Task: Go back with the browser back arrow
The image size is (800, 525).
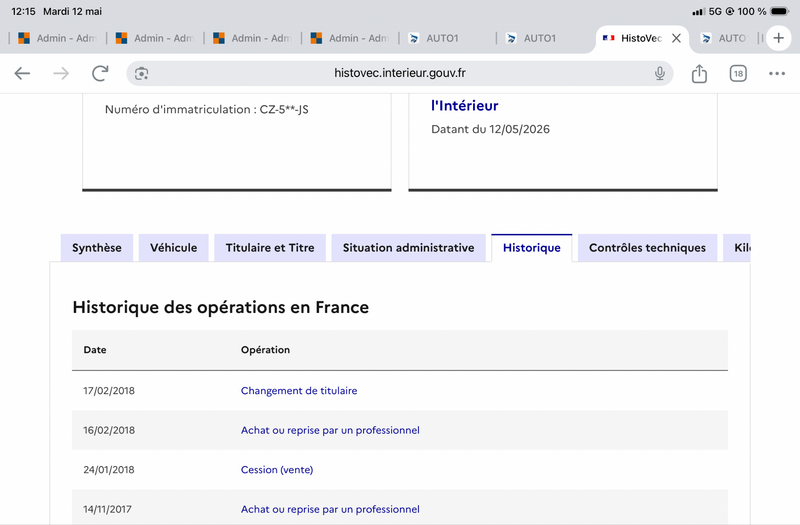Action: 22,73
